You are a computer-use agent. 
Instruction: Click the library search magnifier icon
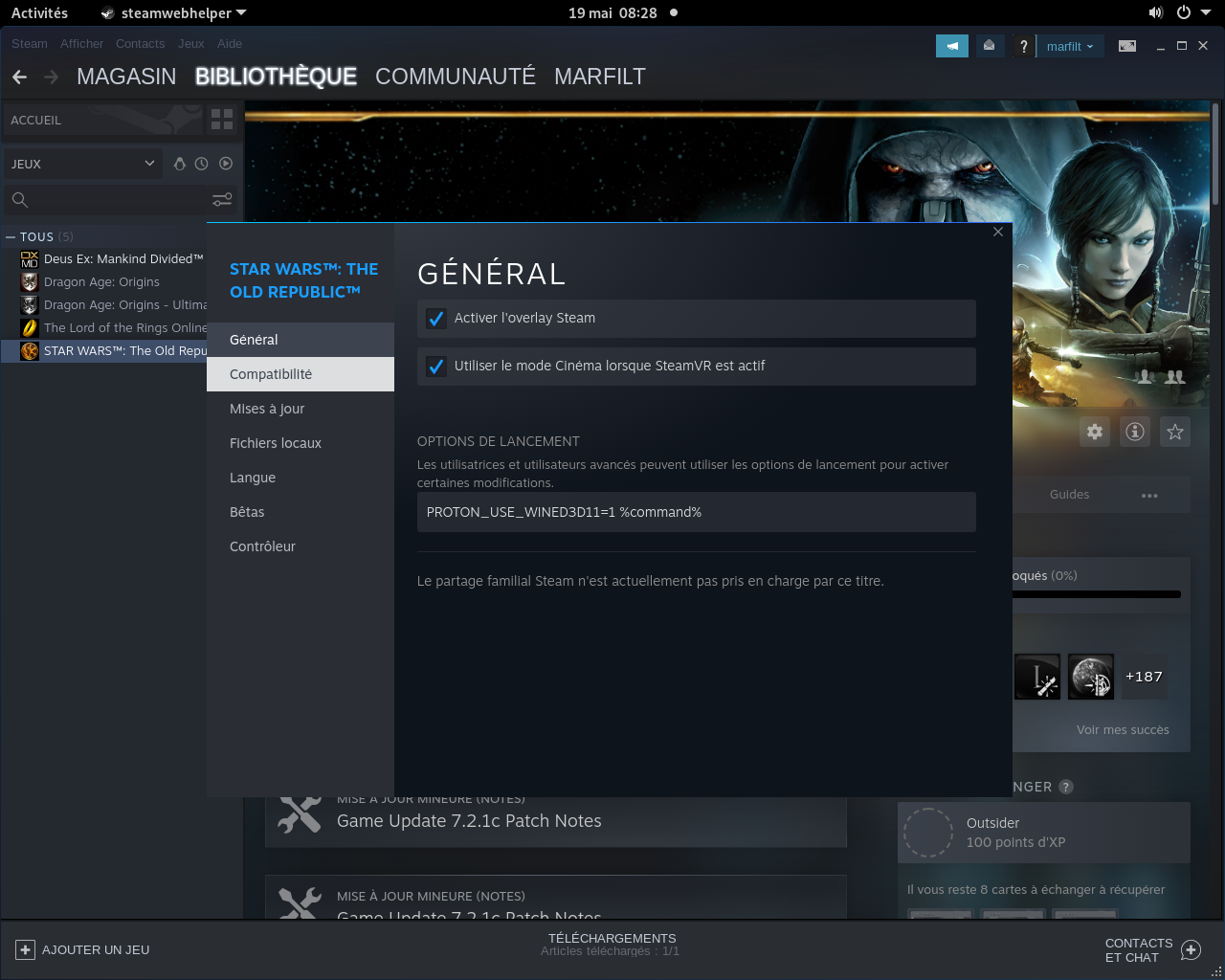pos(20,200)
